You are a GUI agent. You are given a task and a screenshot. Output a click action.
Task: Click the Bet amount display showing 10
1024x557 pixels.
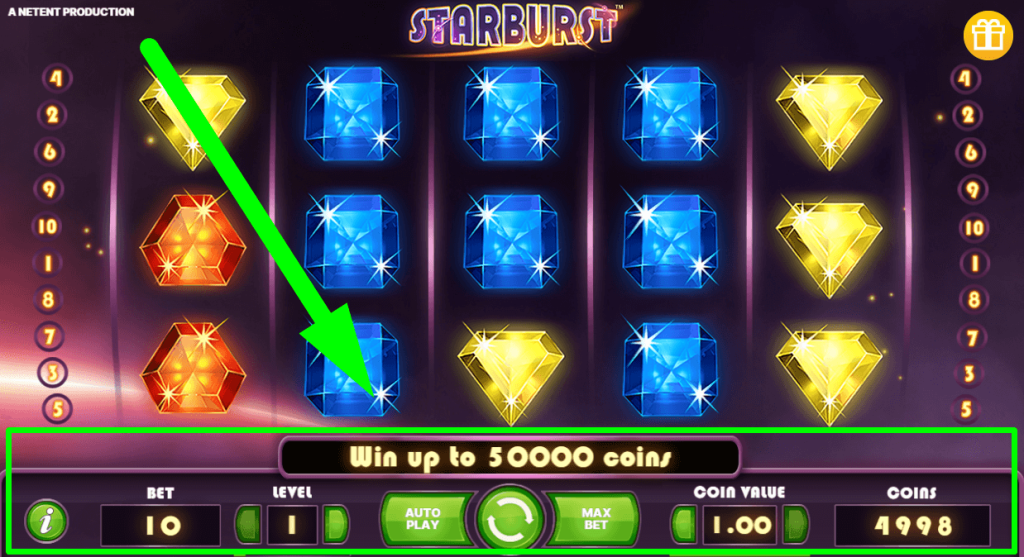coord(161,525)
